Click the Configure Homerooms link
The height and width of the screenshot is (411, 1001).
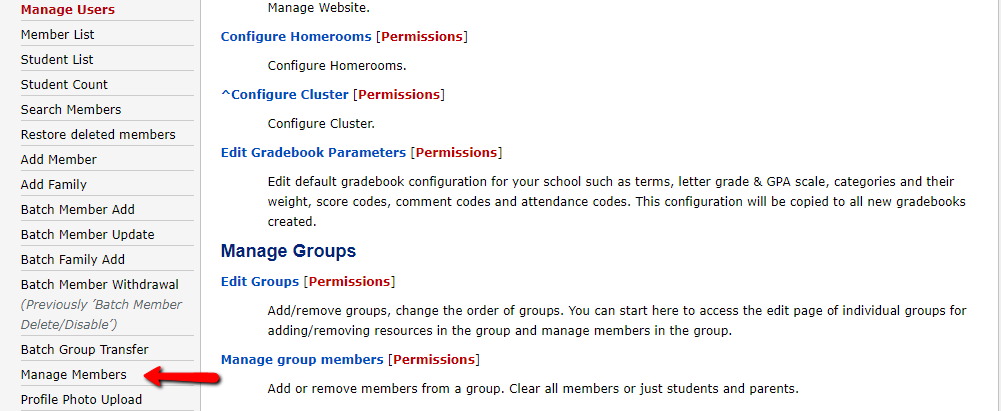(x=296, y=36)
